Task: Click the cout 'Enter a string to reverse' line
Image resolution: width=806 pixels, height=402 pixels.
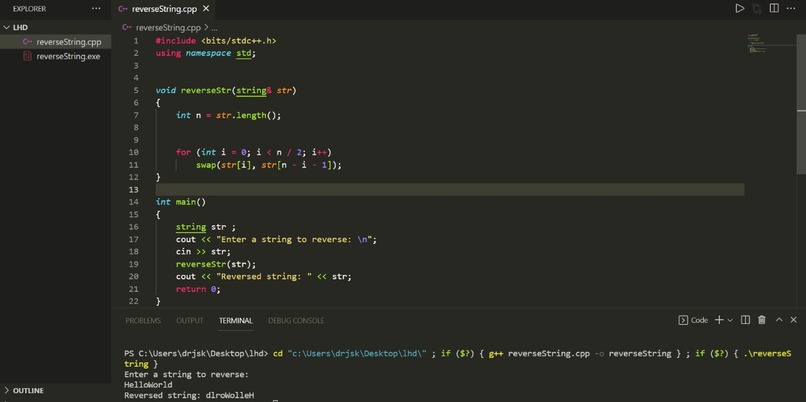Action: 277,240
